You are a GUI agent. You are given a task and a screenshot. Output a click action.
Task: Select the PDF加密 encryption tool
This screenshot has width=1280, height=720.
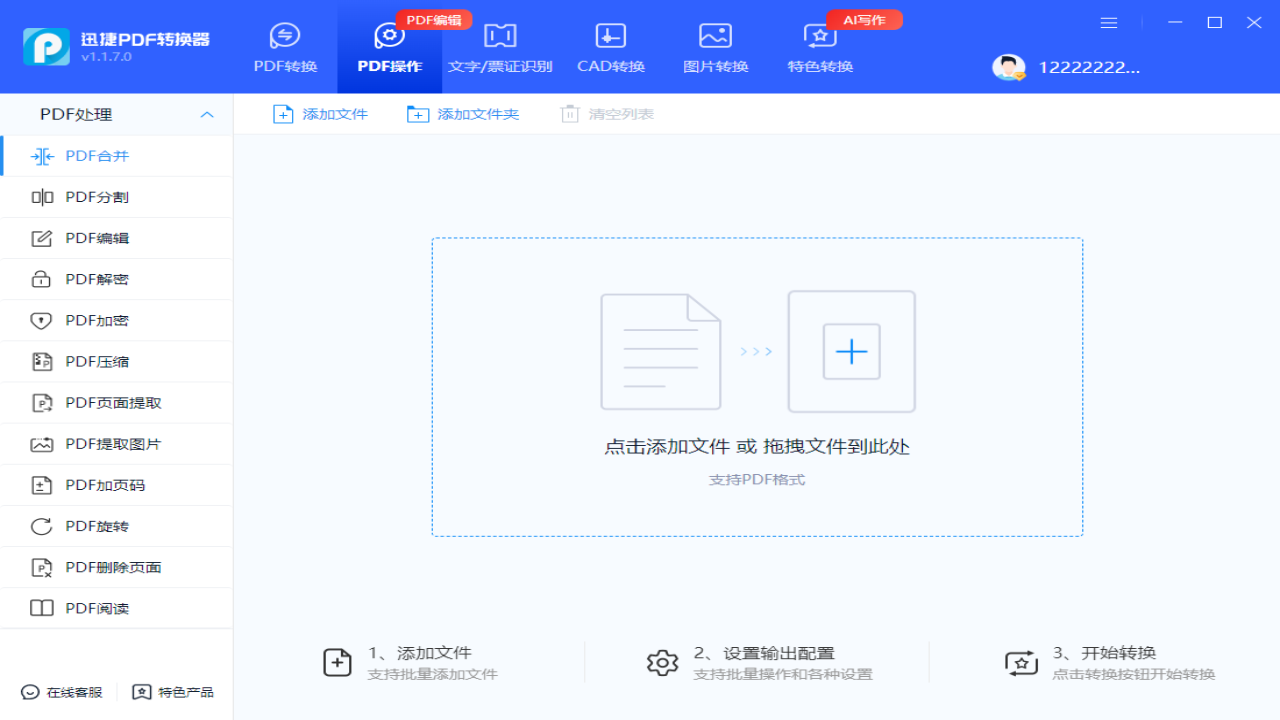[98, 320]
